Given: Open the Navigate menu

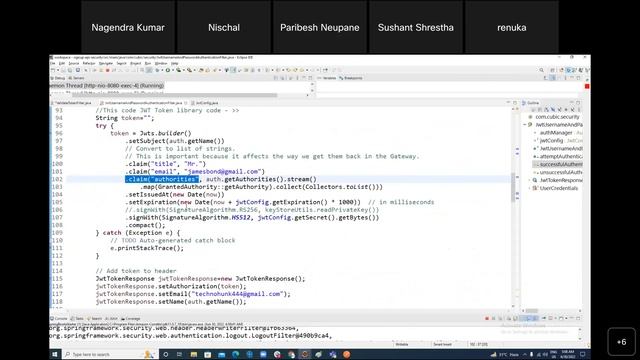Looking at the screenshot, I should pos(106,64).
